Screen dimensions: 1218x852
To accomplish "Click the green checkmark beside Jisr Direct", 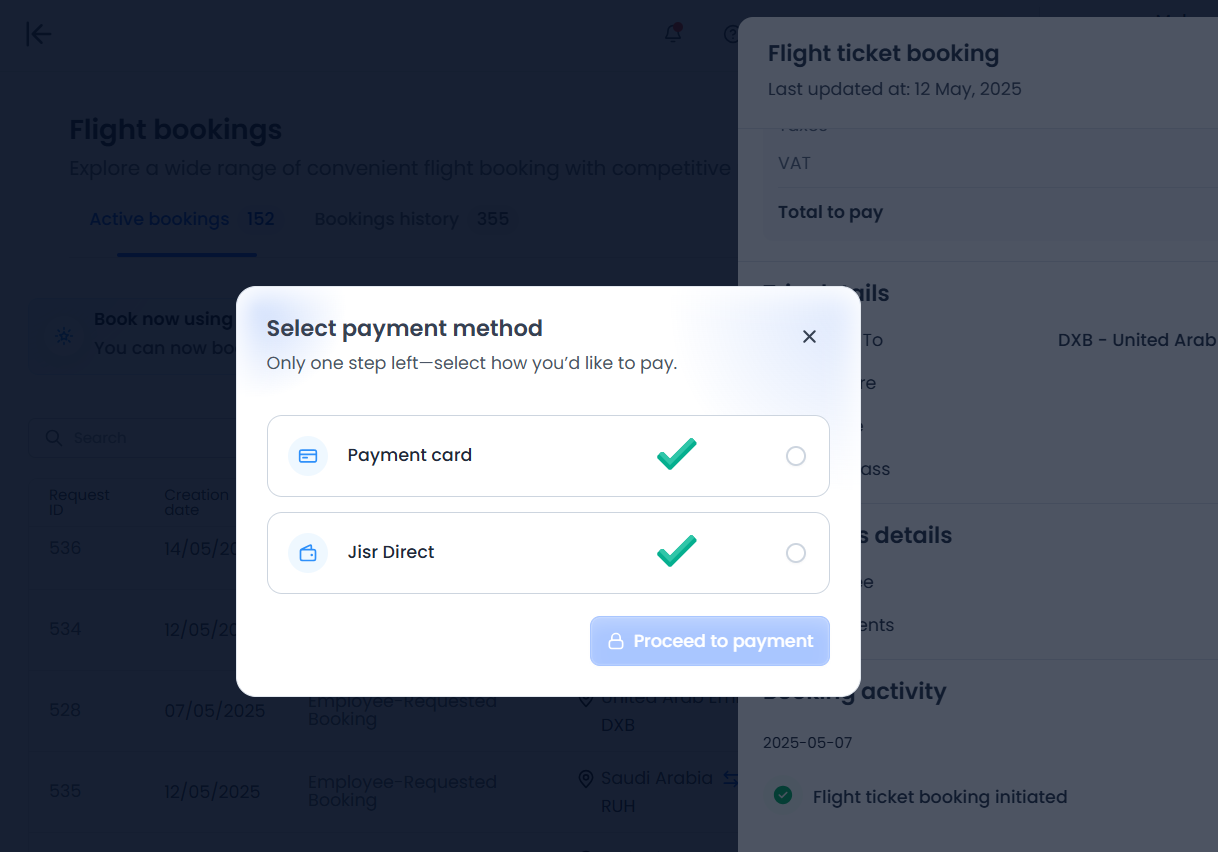I will 676,551.
